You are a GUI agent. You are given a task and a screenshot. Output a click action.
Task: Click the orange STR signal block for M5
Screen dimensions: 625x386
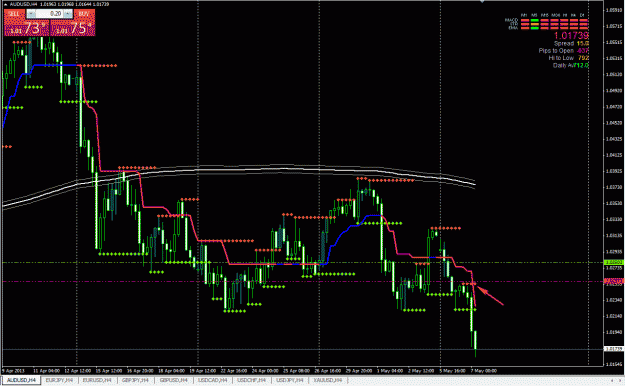(534, 24)
